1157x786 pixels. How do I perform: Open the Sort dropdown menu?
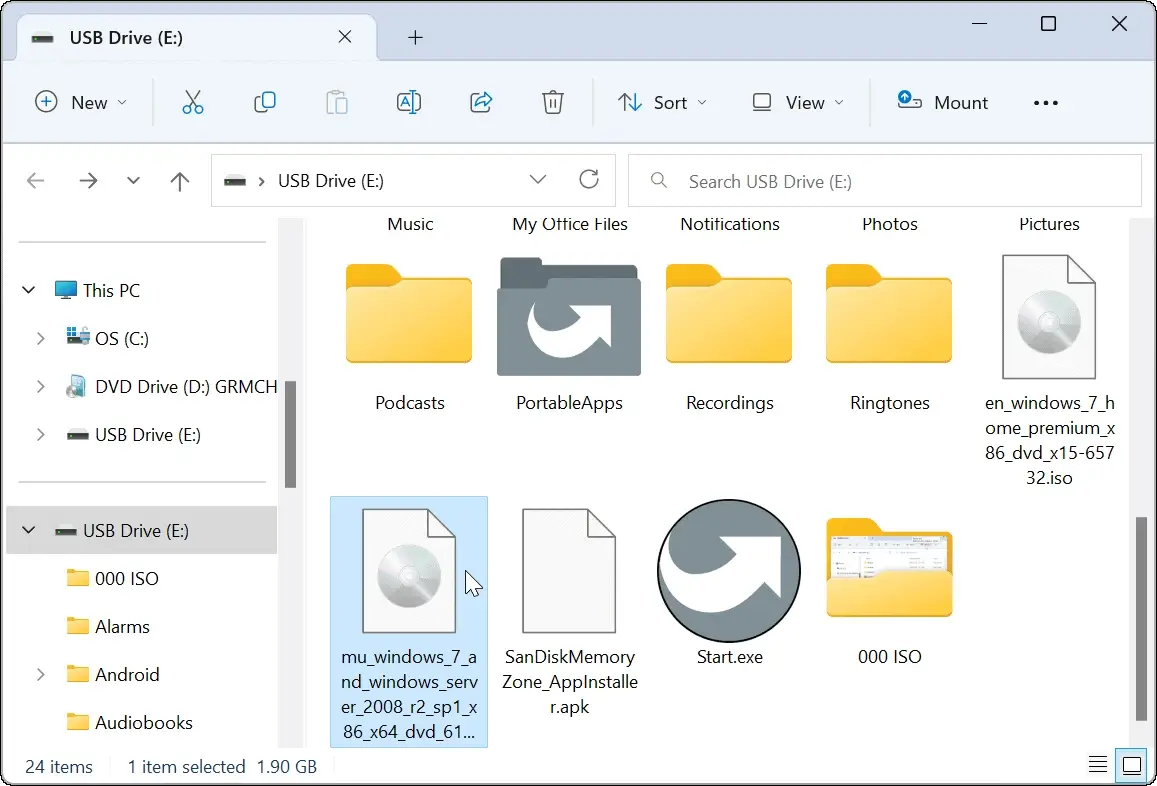663,102
